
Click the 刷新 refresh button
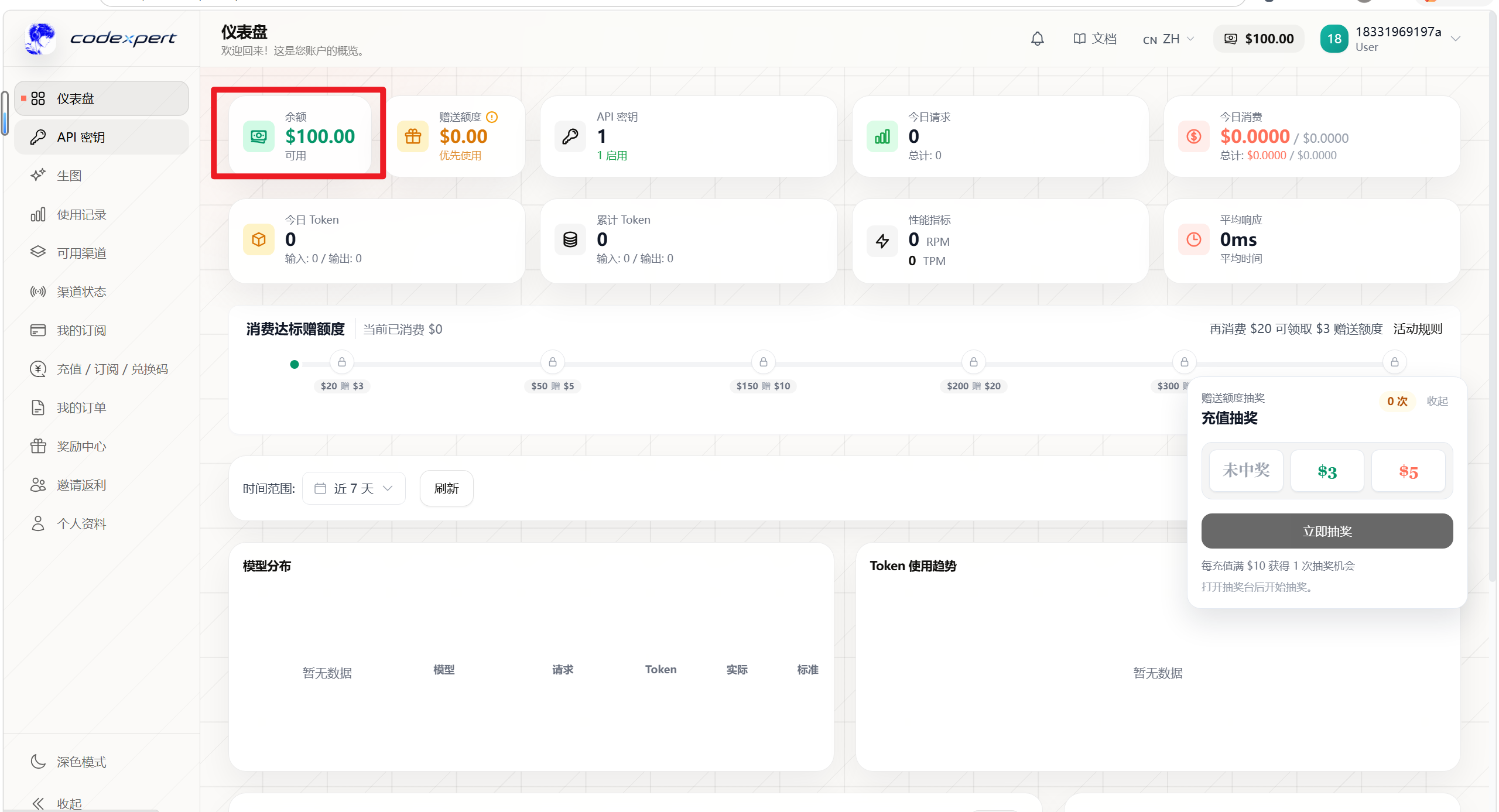coord(446,488)
